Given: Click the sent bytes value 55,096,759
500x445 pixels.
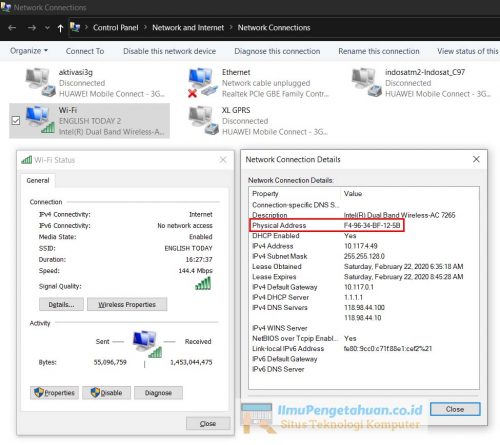Looking at the screenshot, I should pyautogui.click(x=110, y=362).
